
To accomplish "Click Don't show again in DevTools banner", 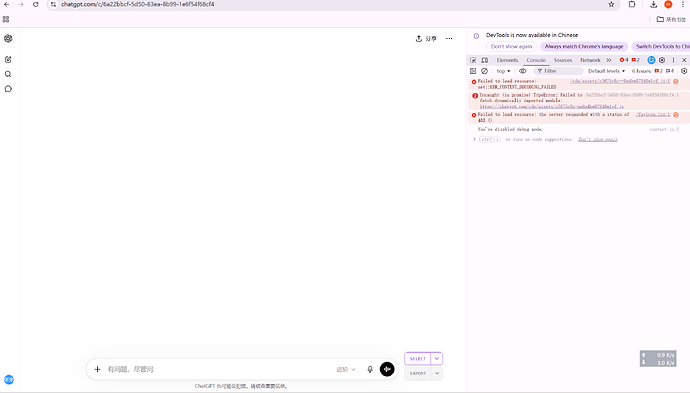I will point(511,47).
